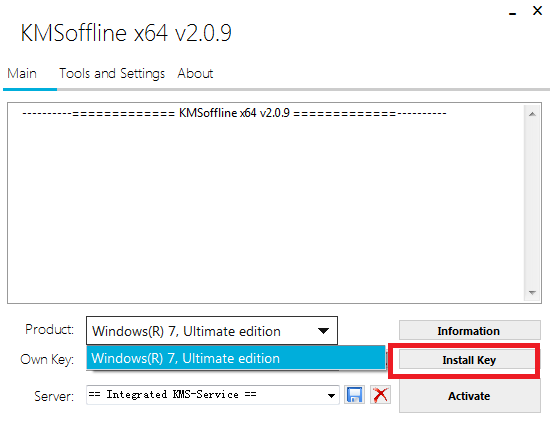Click the log scrollbar down arrow
The width and height of the screenshot is (554, 425).
tap(532, 293)
